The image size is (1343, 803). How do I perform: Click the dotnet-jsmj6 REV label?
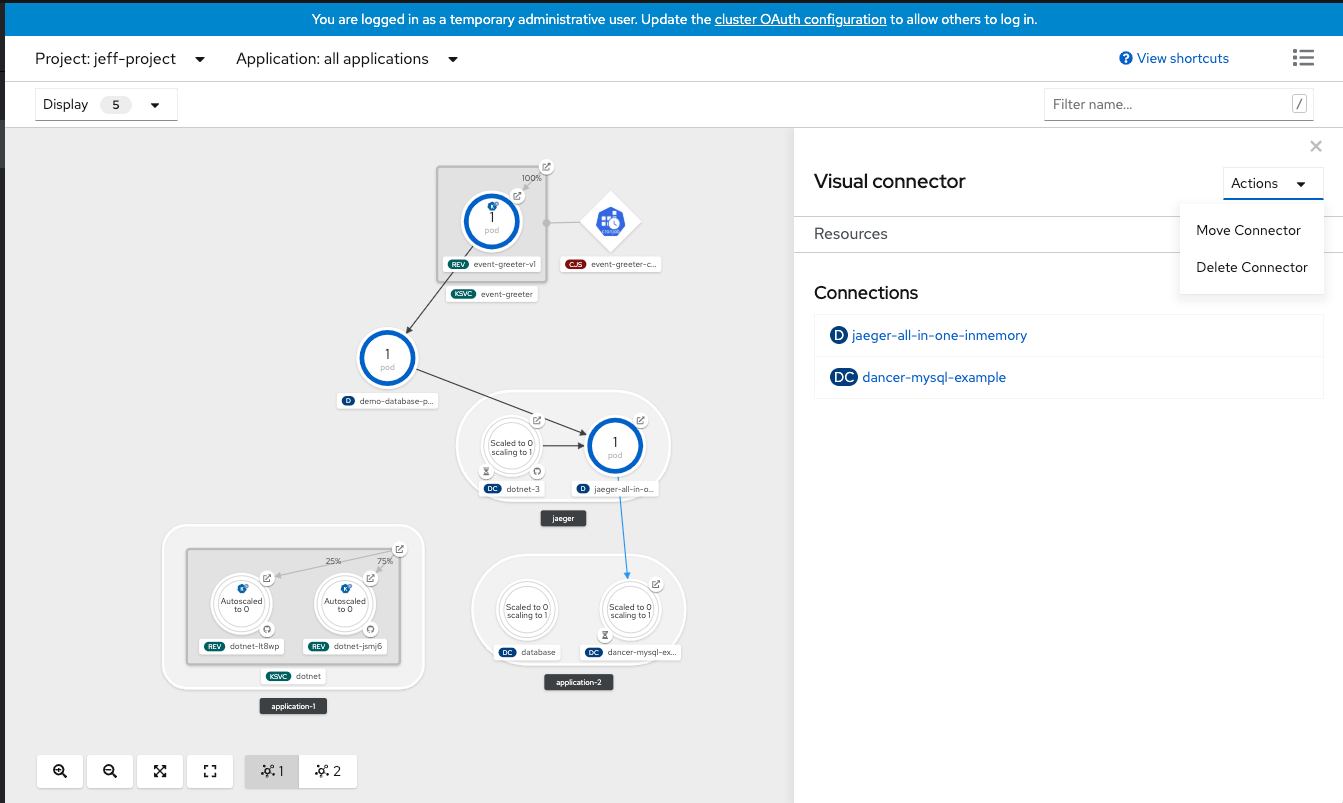pos(347,646)
